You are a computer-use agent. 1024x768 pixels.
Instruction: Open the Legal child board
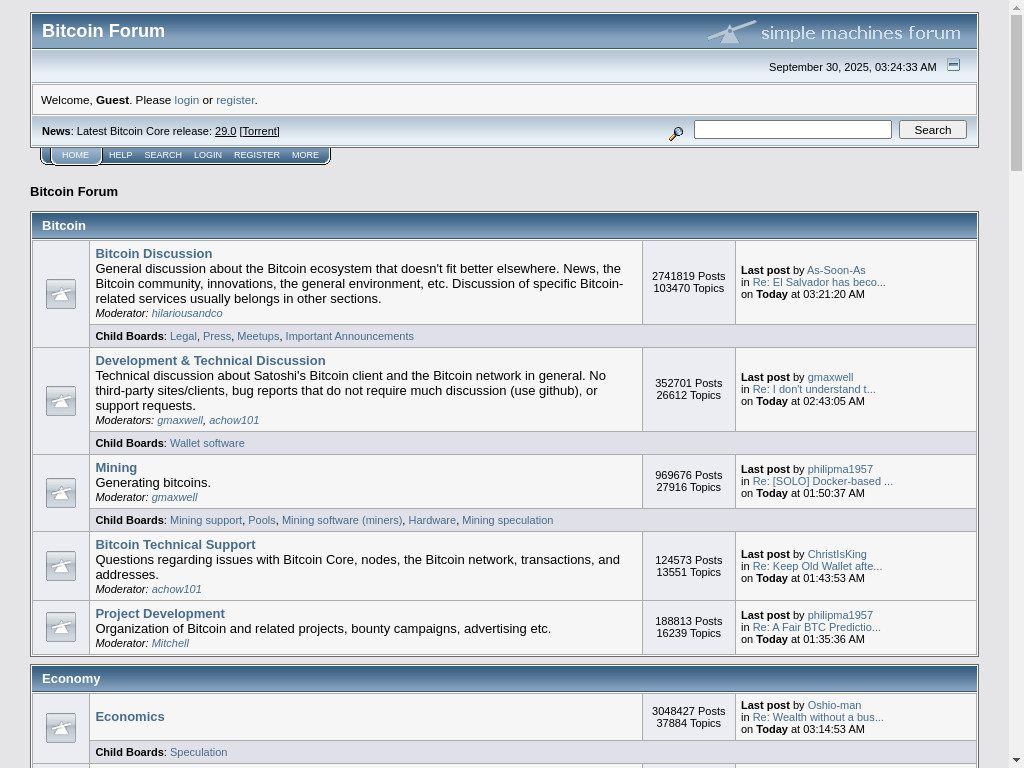[x=183, y=336]
